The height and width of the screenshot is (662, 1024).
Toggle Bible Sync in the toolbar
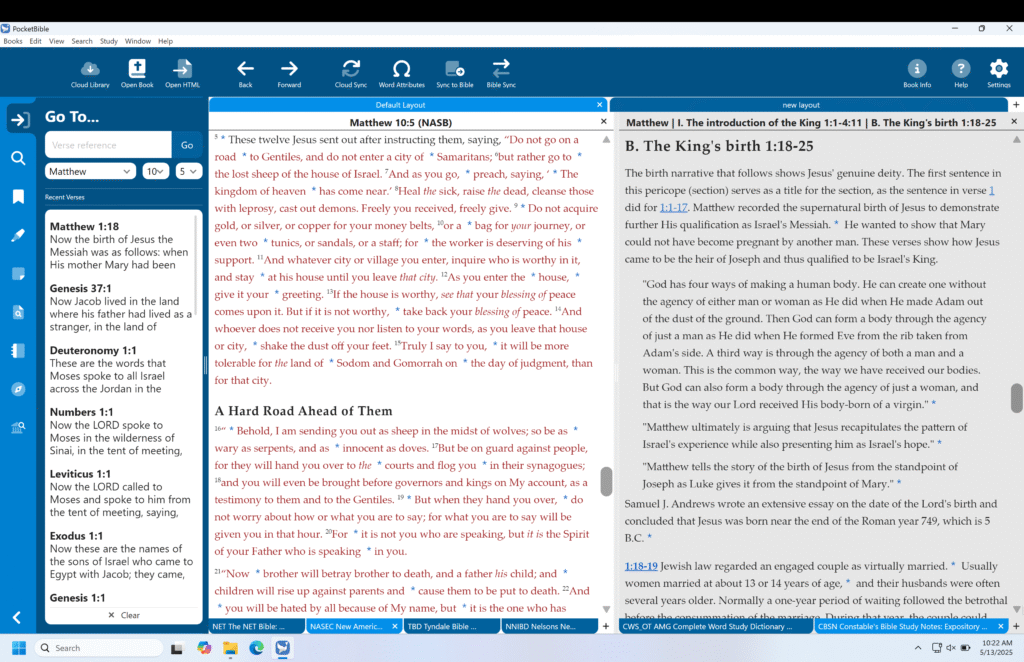(501, 73)
